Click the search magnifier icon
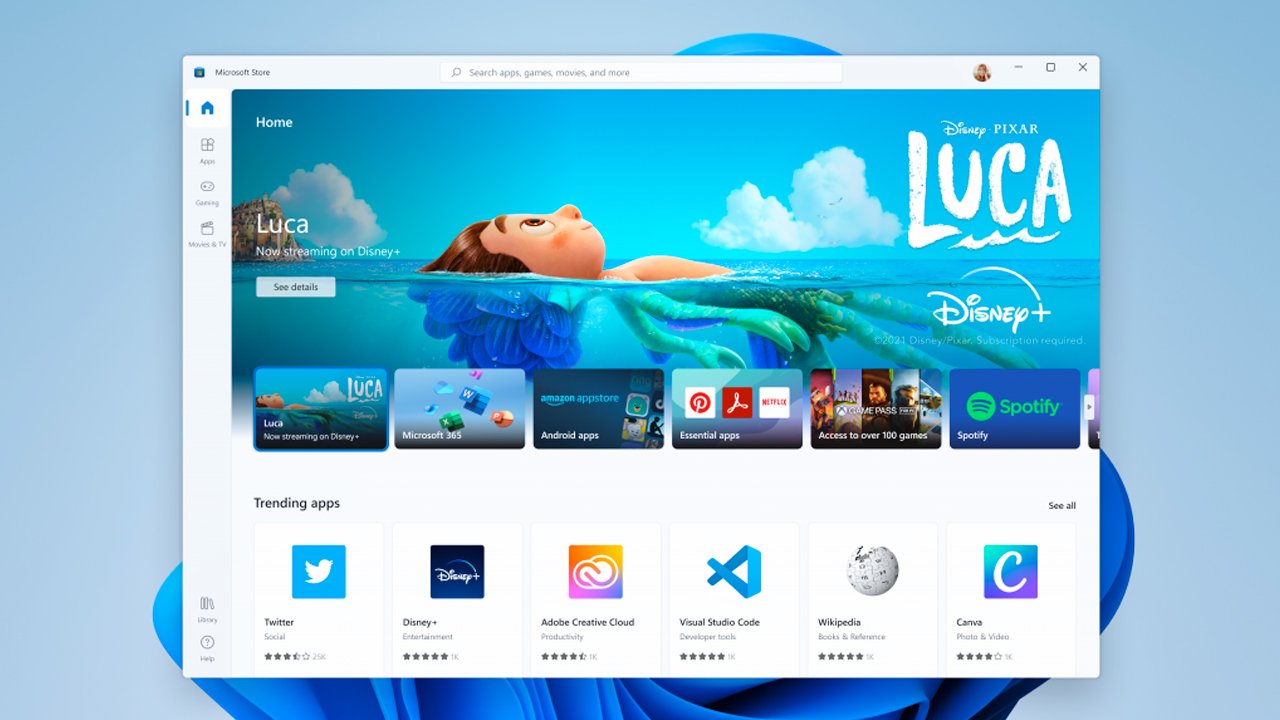Image resolution: width=1280 pixels, height=720 pixels. click(x=456, y=72)
